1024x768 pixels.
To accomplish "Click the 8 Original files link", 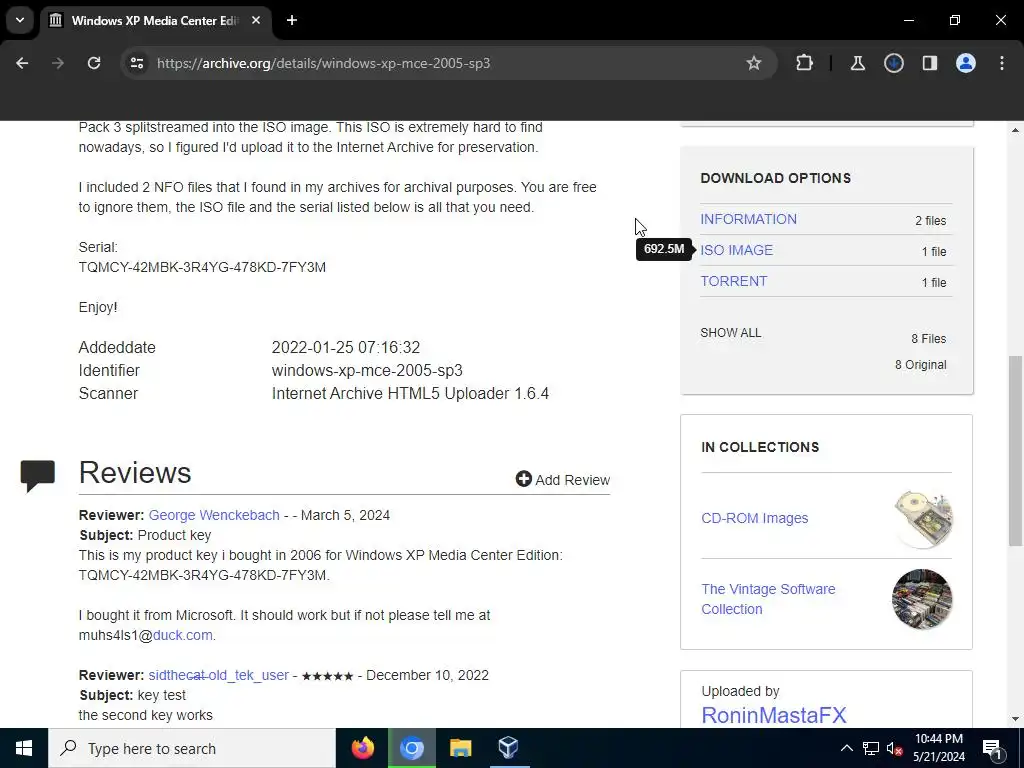I will coord(920,365).
